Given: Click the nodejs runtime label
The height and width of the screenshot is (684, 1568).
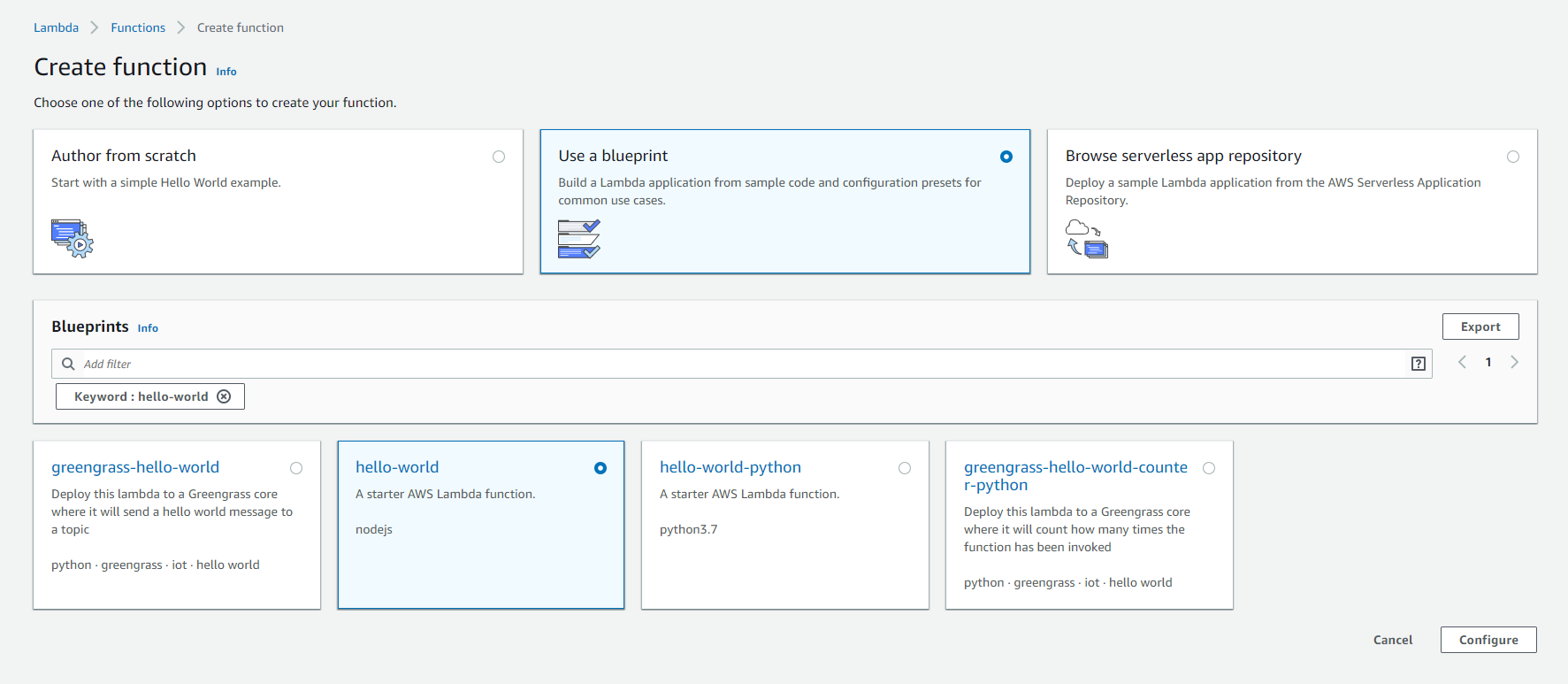Looking at the screenshot, I should [x=374, y=529].
